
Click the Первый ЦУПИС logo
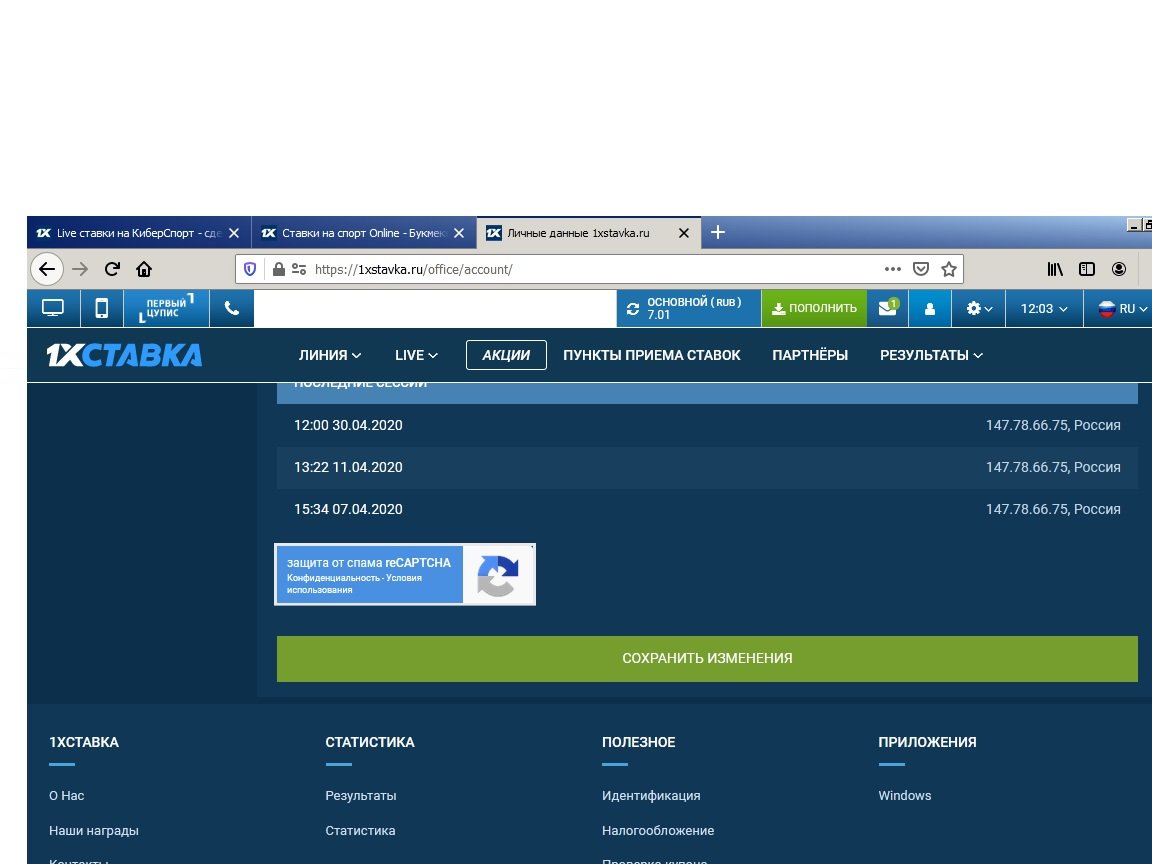[166, 308]
